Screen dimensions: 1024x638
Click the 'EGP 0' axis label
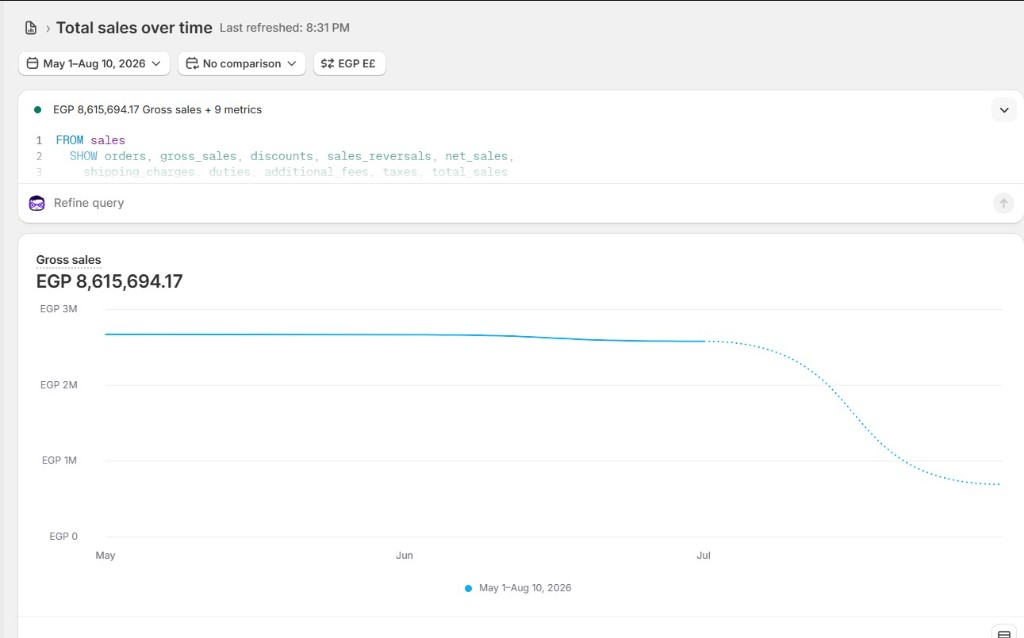(x=63, y=536)
